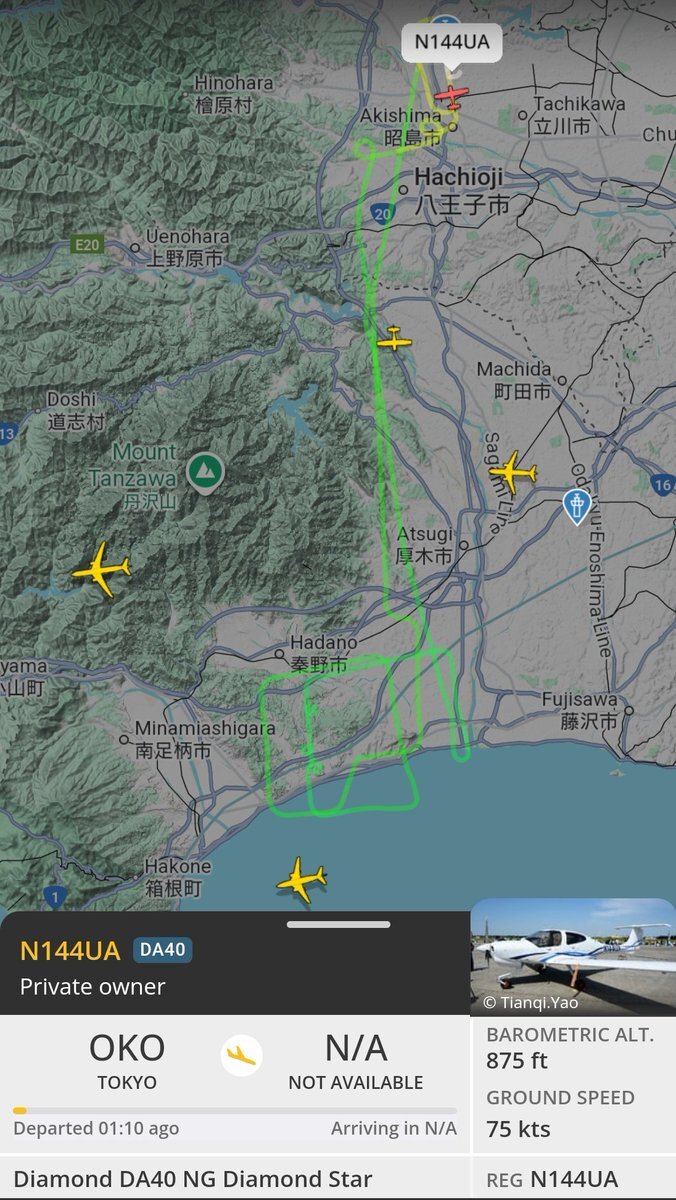
Task: Select the red N144UA aircraft icon
Action: (452, 97)
